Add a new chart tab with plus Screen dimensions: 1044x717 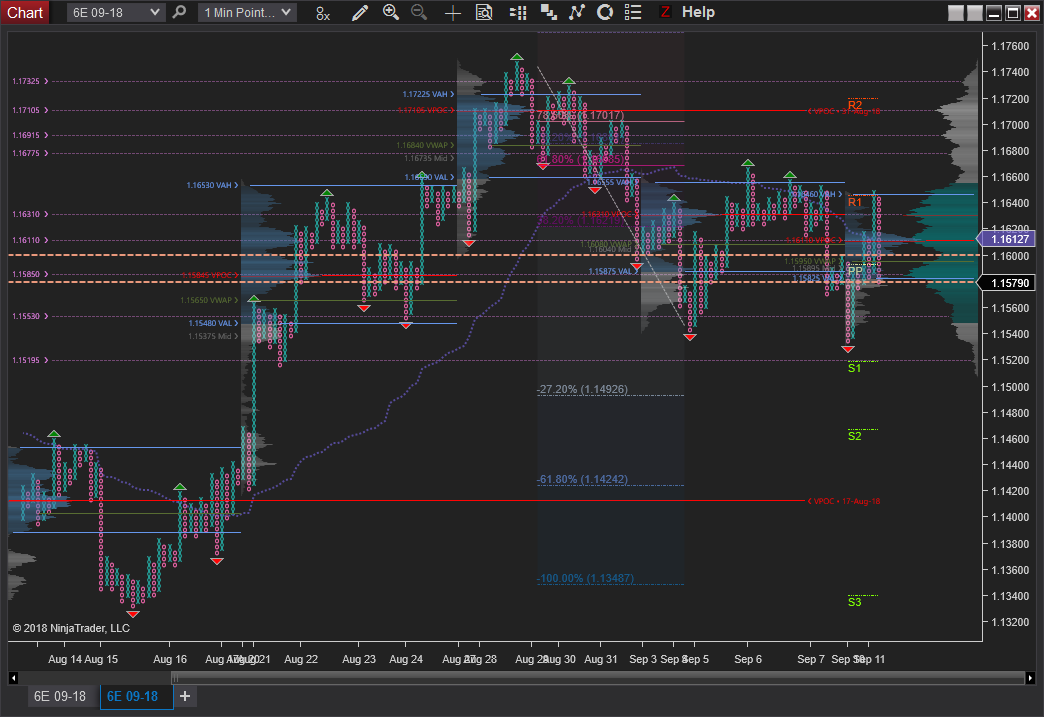pos(185,696)
